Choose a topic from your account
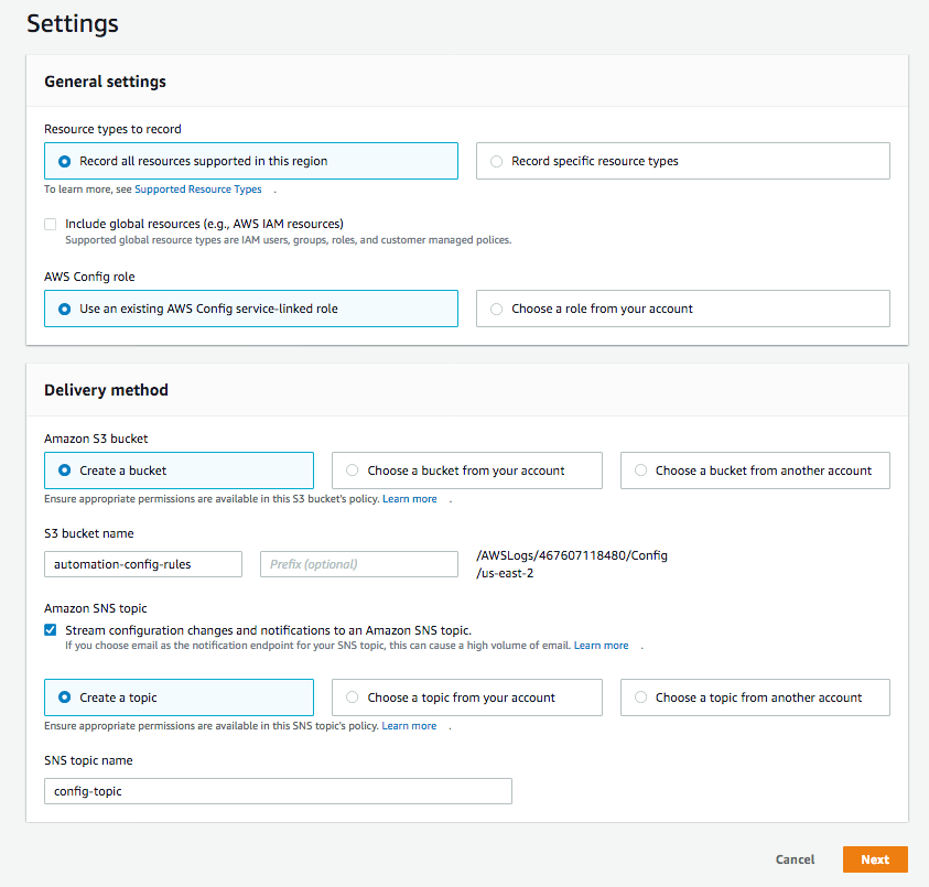Viewport: 929px width, 887px height. pyautogui.click(x=352, y=697)
